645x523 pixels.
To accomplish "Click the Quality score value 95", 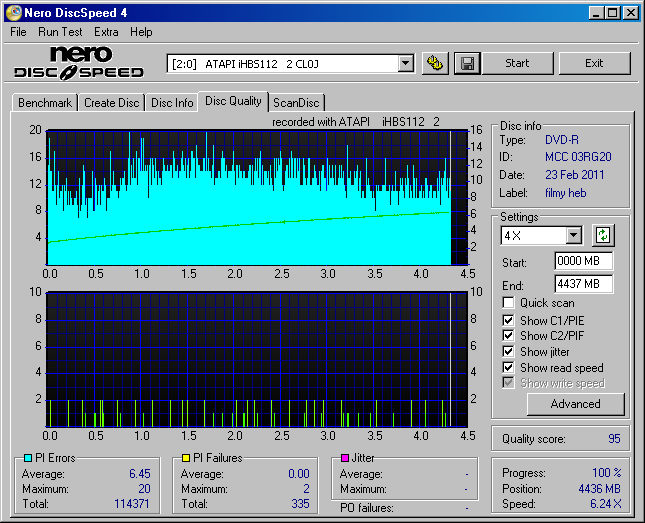I will pos(614,439).
